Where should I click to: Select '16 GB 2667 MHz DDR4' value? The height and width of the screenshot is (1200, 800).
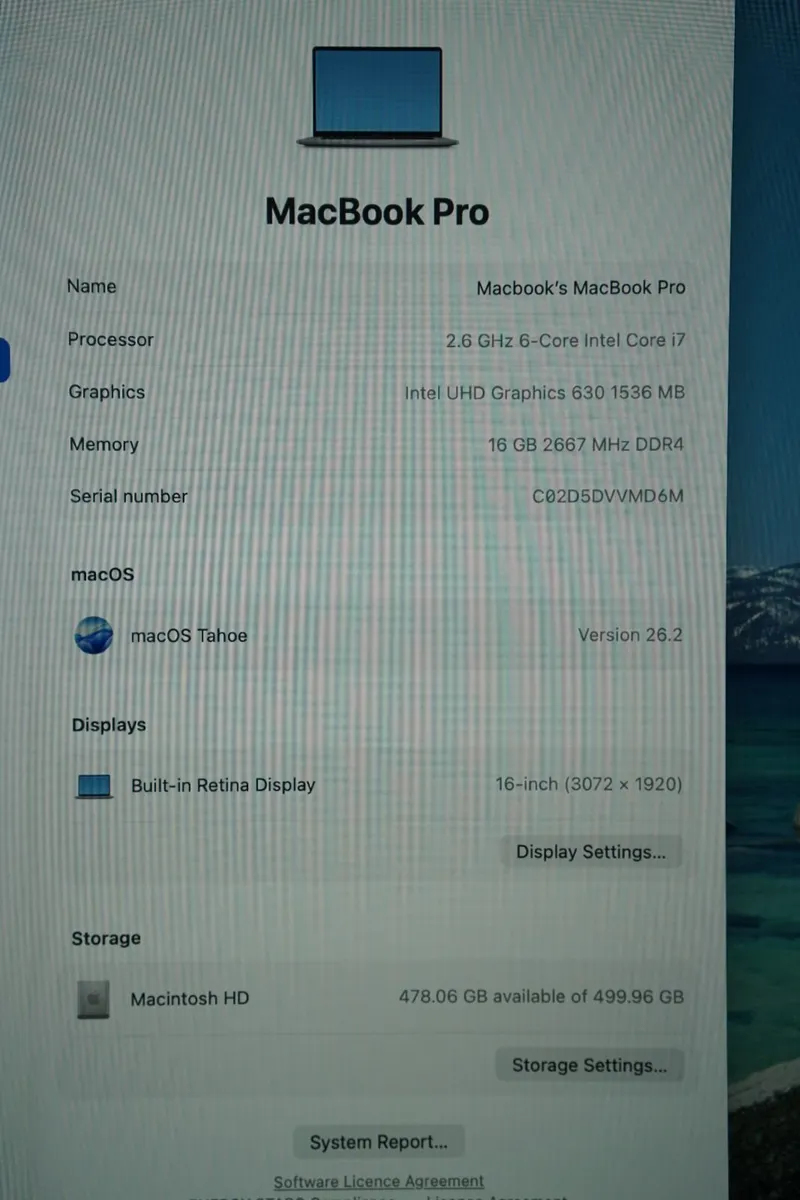pyautogui.click(x=586, y=444)
